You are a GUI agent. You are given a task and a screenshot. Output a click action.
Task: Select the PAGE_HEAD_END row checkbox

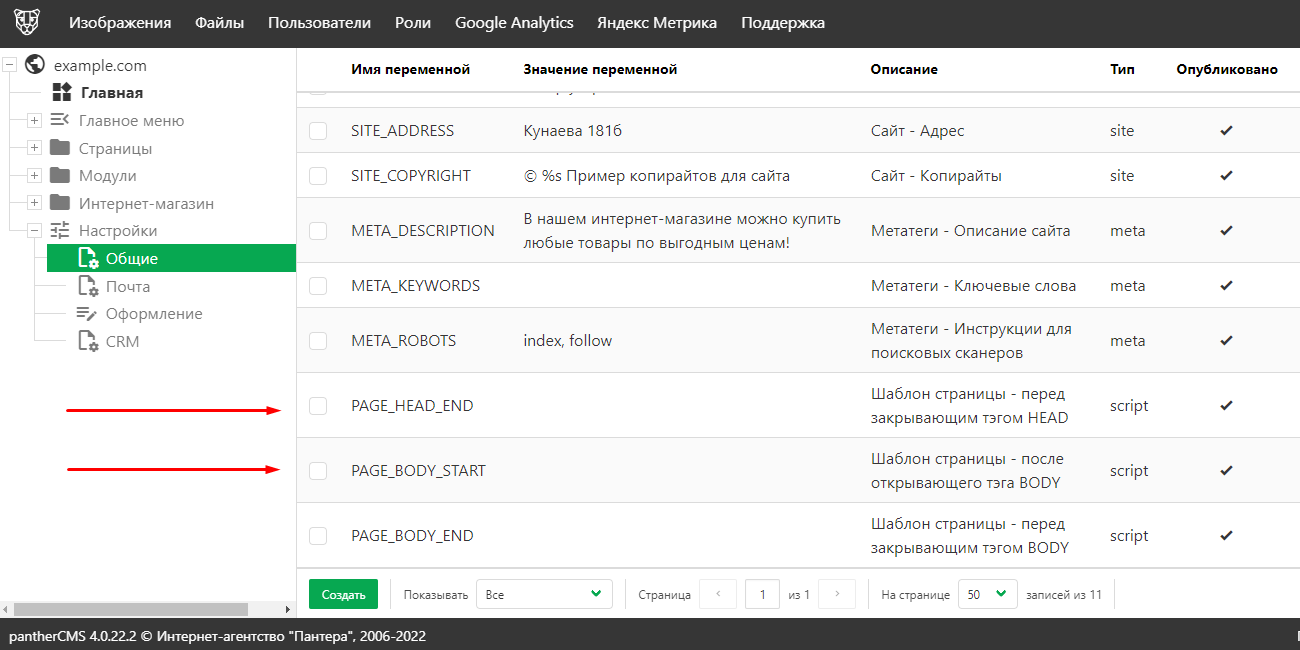[x=318, y=406]
